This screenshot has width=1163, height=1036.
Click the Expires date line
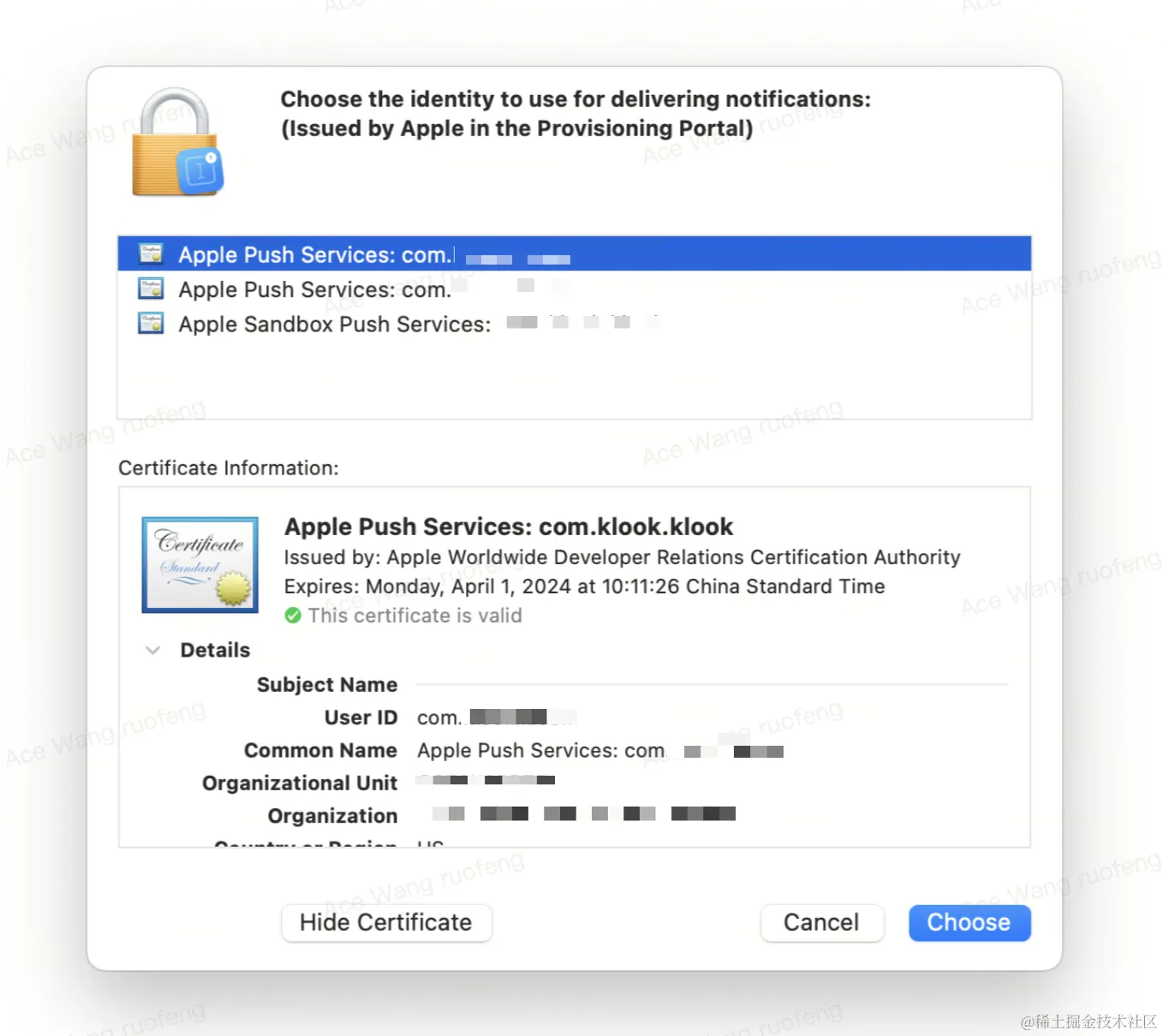pos(584,586)
